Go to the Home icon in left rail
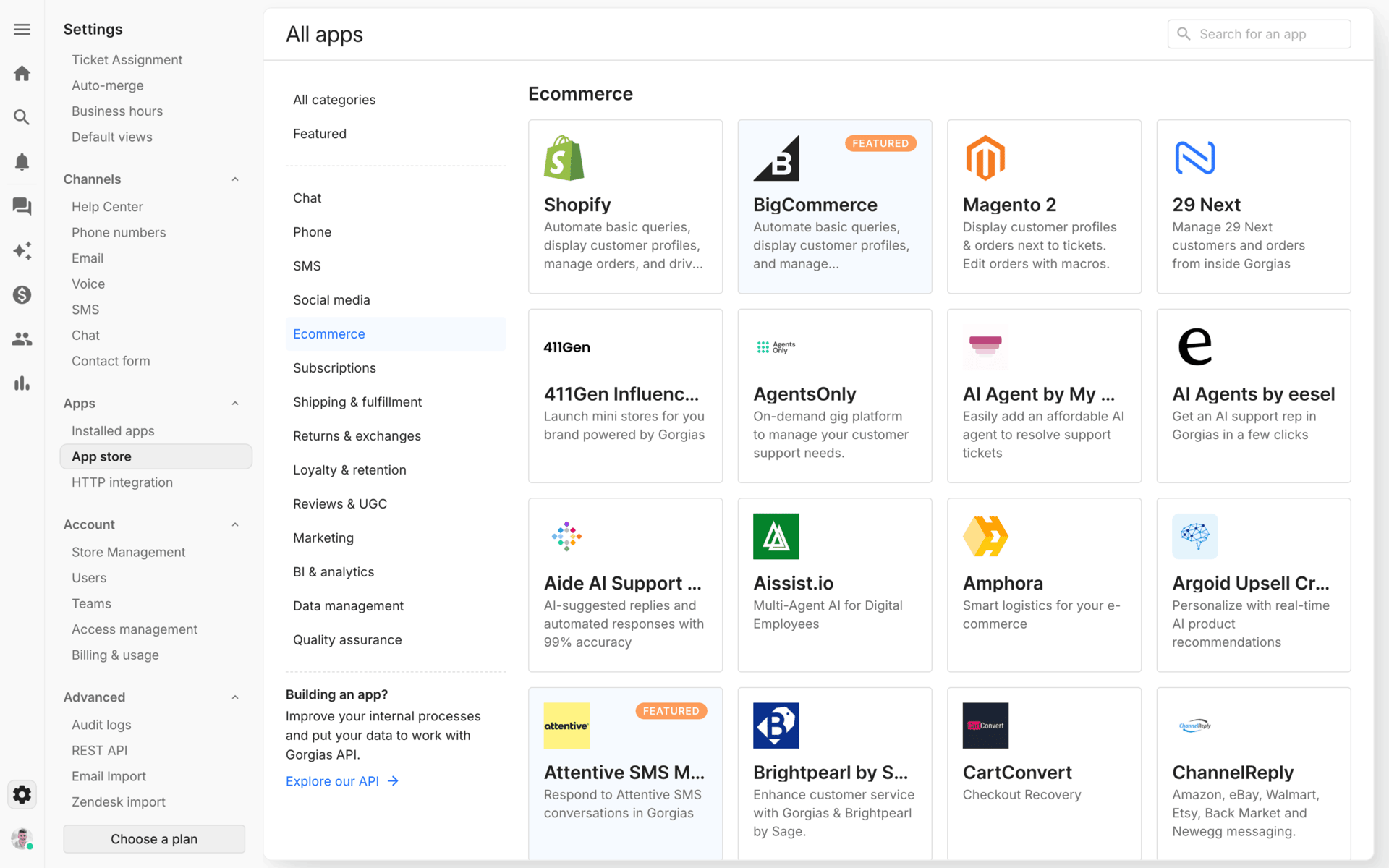 coord(22,73)
